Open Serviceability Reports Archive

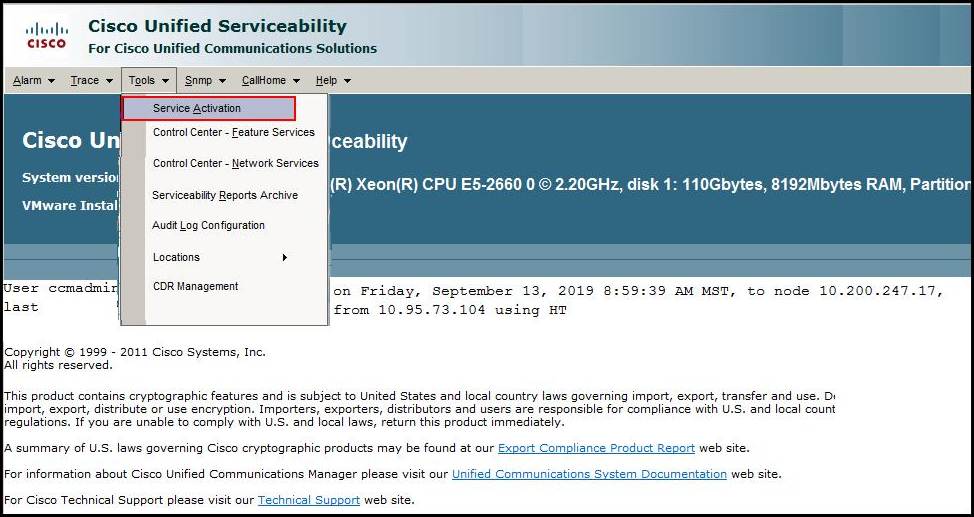pyautogui.click(x=225, y=195)
